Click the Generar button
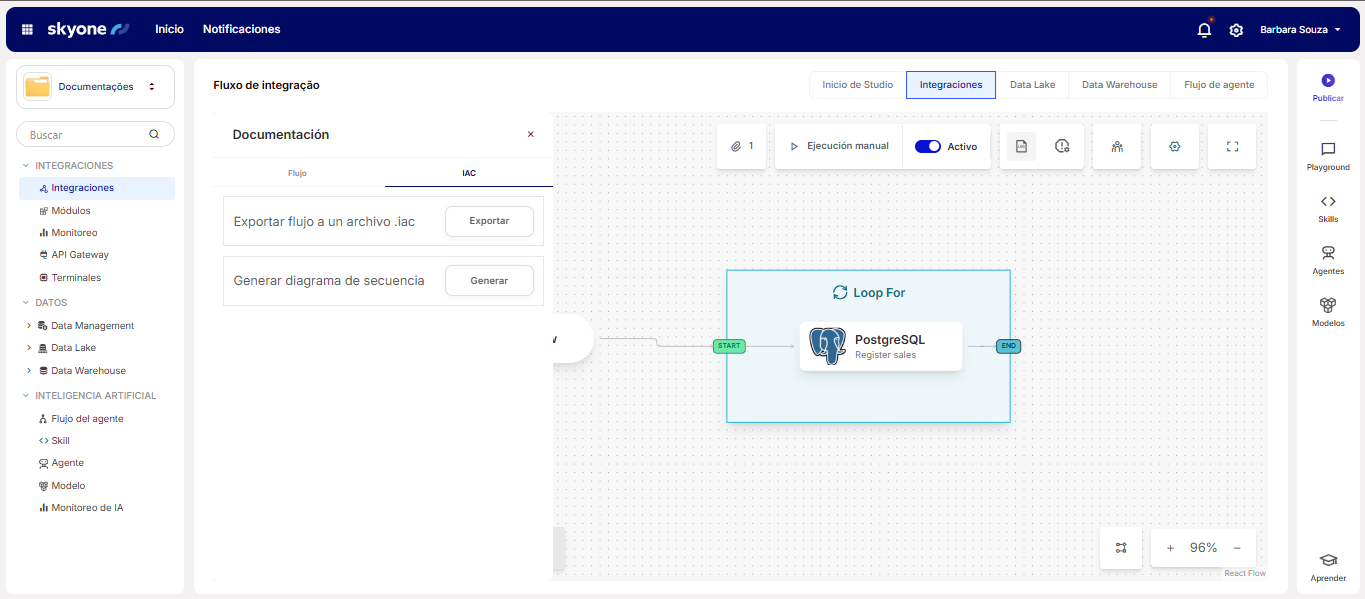The width and height of the screenshot is (1365, 599). 489,281
